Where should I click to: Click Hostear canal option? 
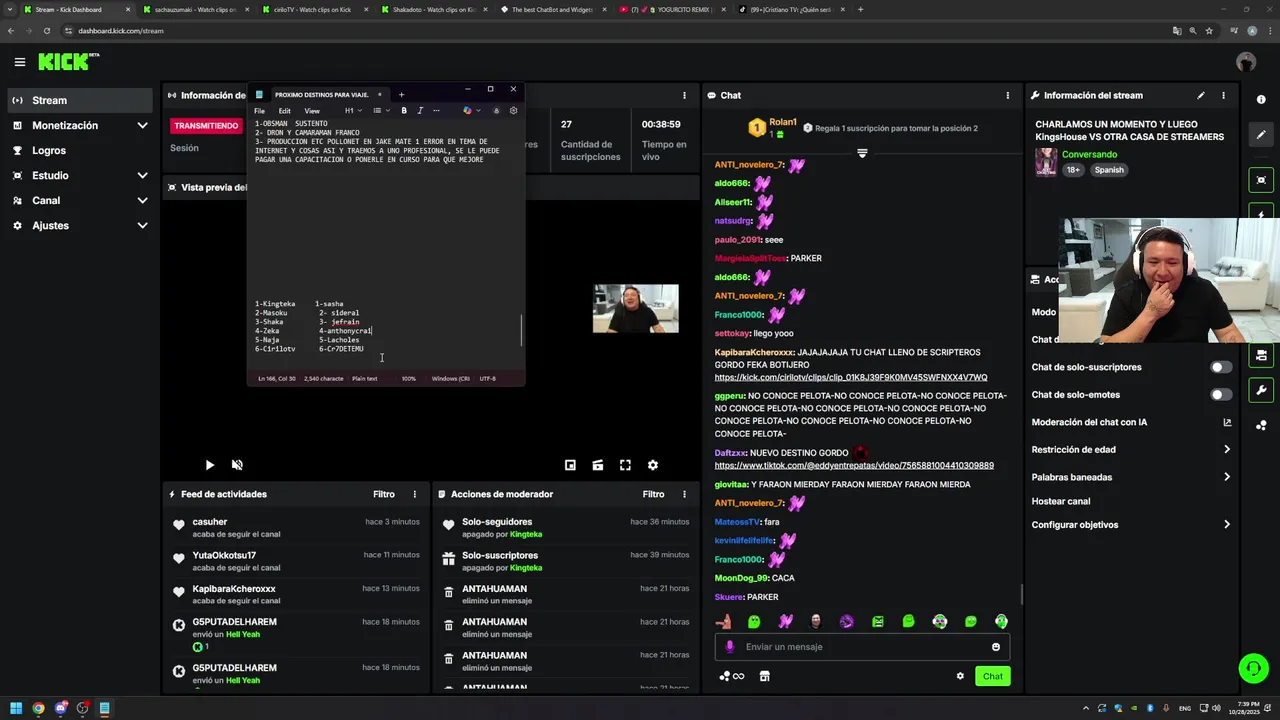[1061, 501]
